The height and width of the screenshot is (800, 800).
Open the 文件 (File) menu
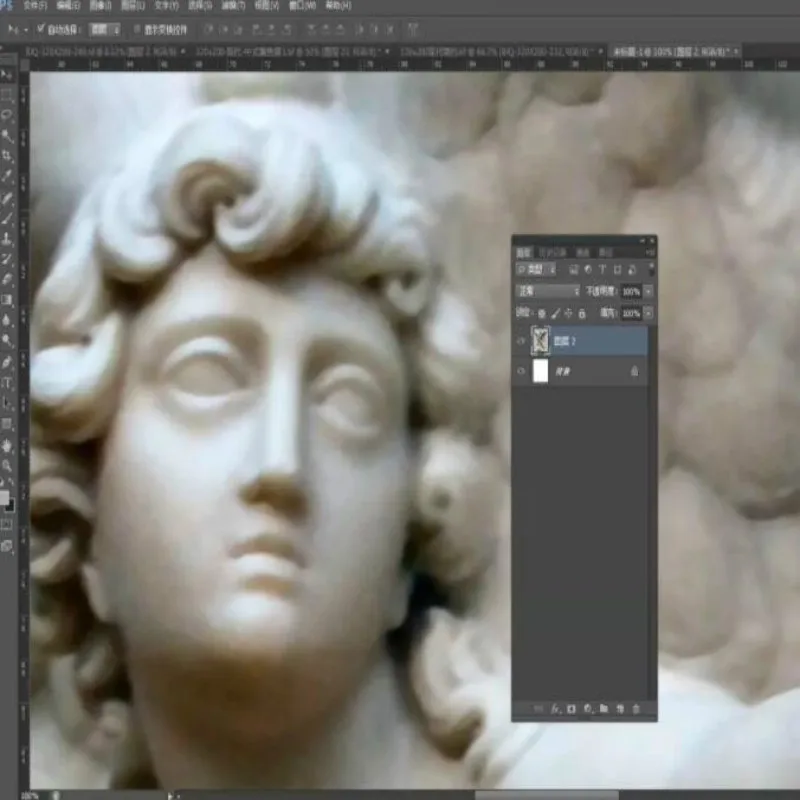(34, 5)
